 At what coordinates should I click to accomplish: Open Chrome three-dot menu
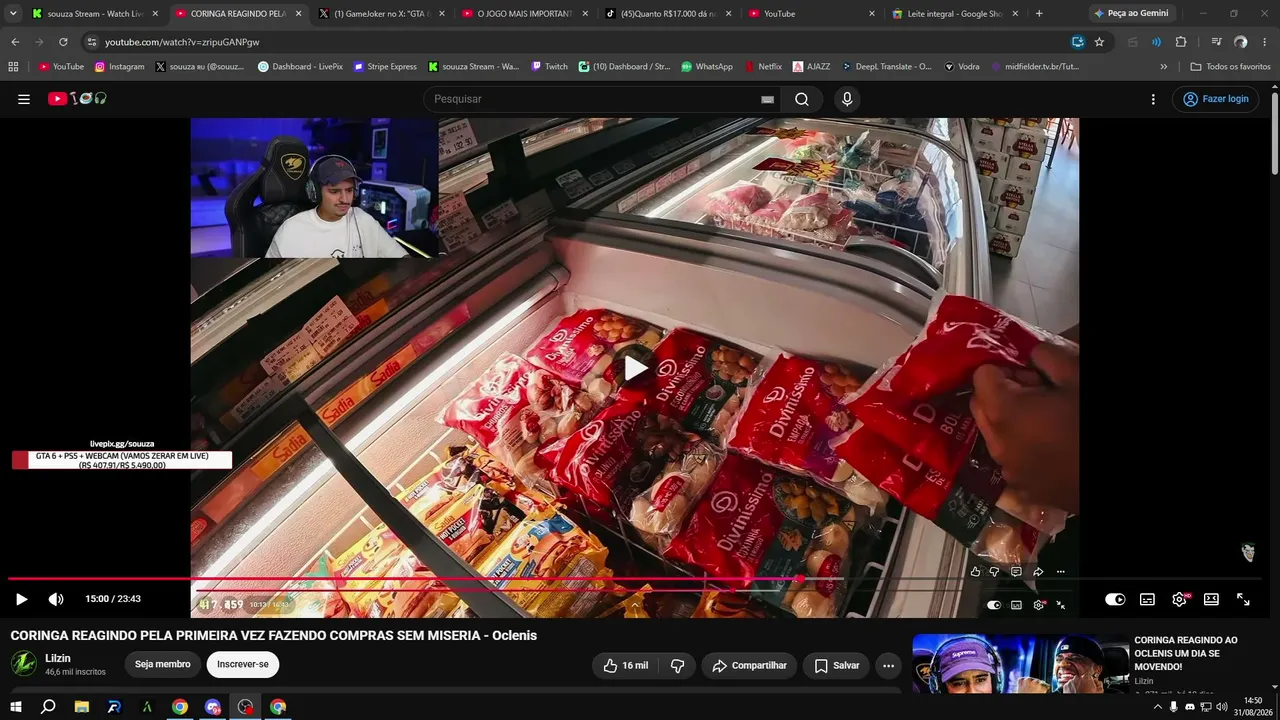tap(1264, 42)
